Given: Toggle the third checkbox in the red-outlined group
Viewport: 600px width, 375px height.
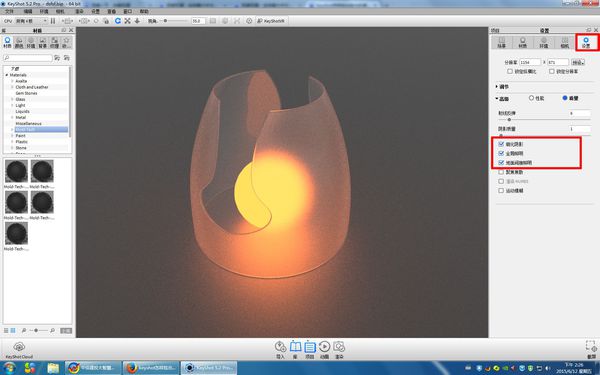Looking at the screenshot, I should coord(501,162).
